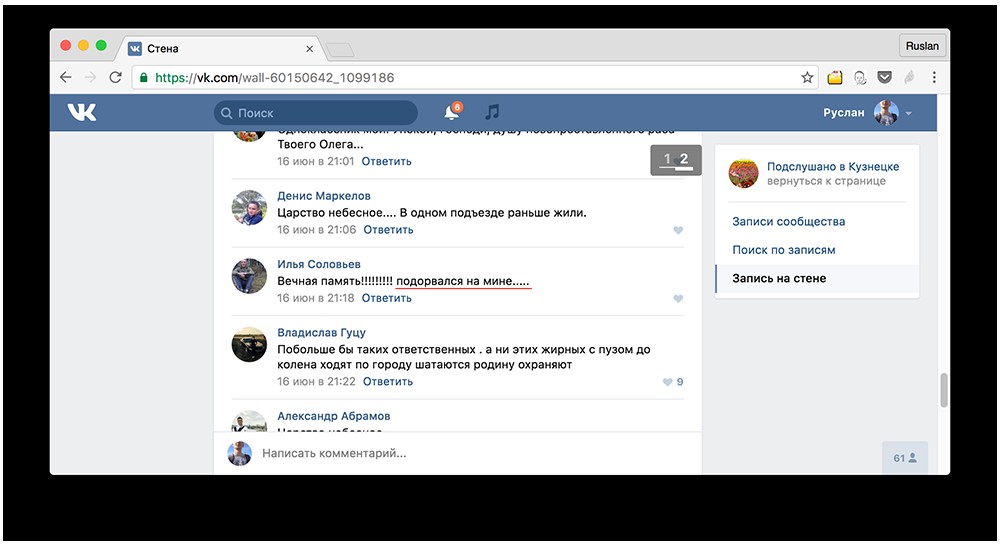Focus the Поиск search field

tap(316, 113)
